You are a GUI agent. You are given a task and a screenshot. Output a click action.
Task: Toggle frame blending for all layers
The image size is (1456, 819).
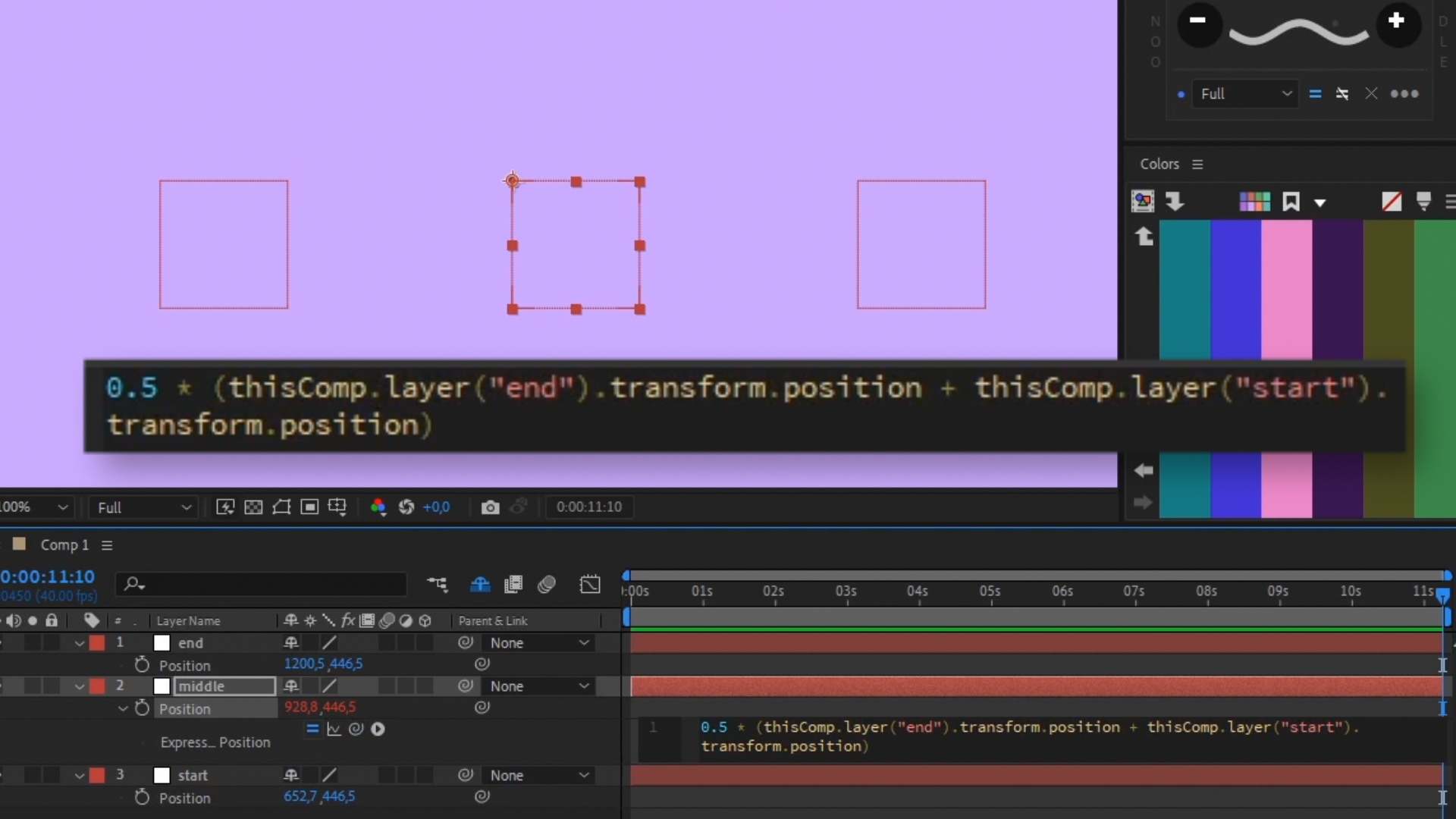click(x=513, y=584)
